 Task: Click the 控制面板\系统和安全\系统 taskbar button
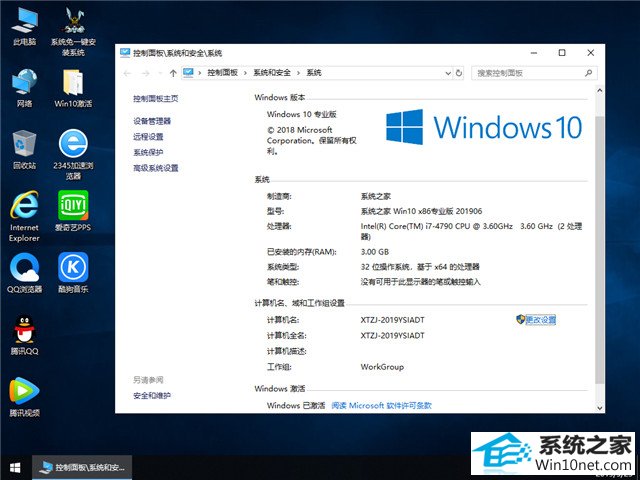point(82,468)
